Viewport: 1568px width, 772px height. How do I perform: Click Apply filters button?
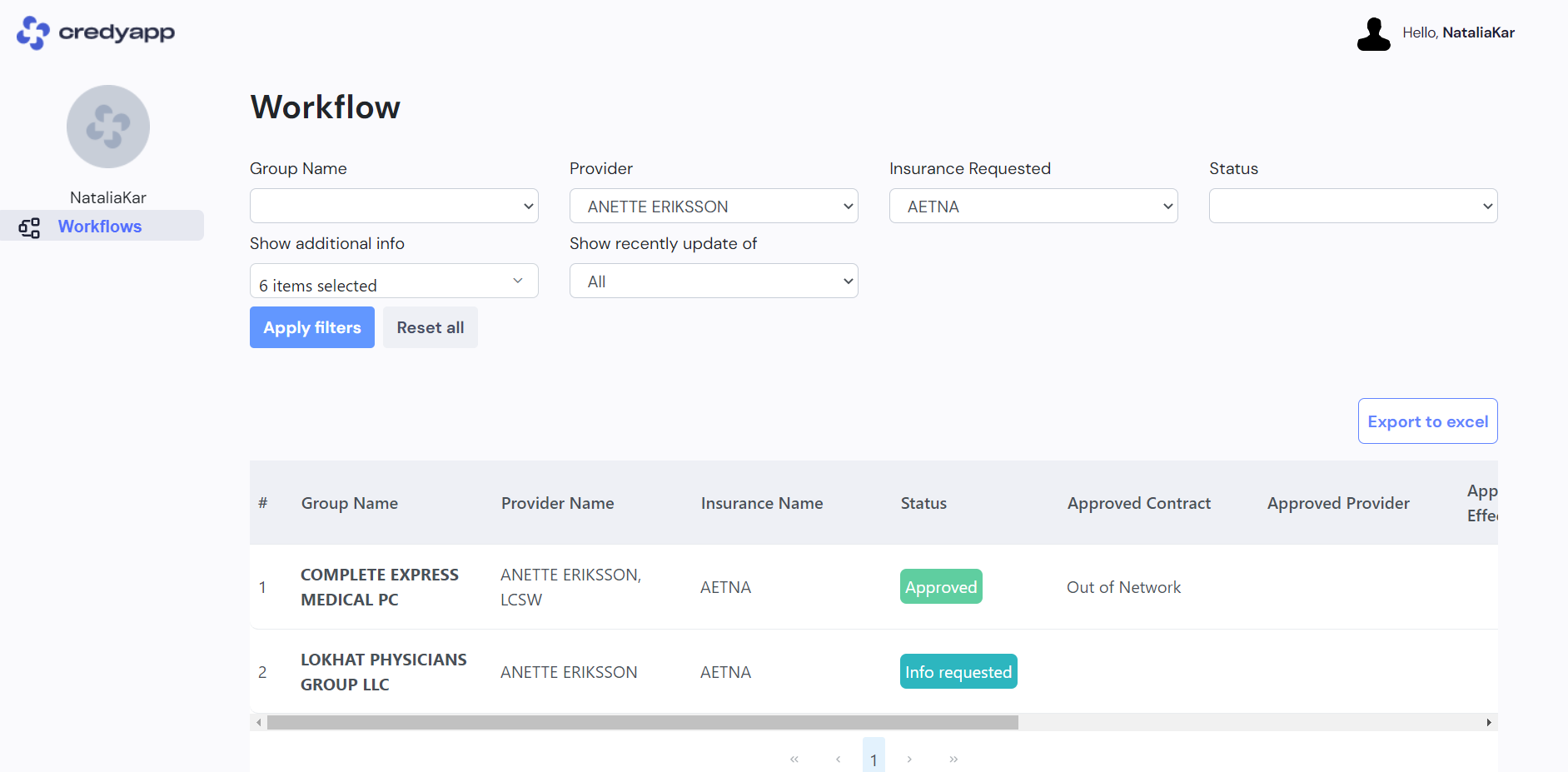coord(312,327)
